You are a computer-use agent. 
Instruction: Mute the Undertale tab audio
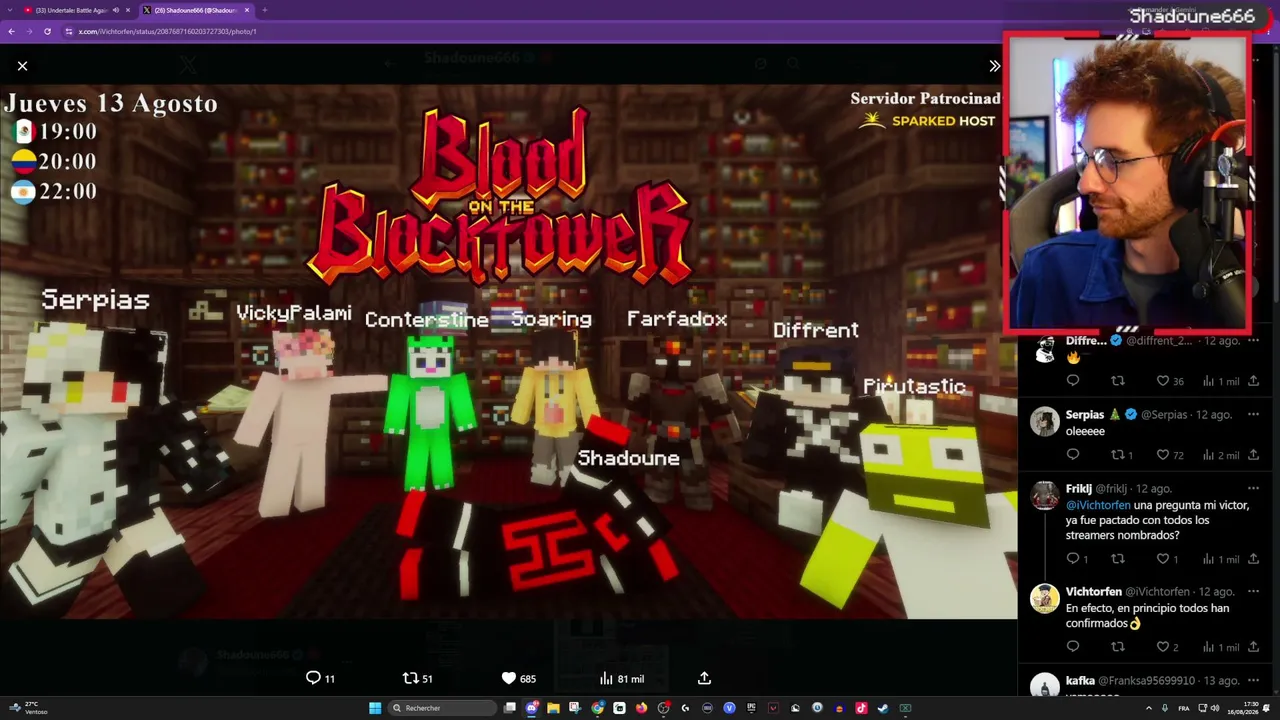[x=116, y=10]
